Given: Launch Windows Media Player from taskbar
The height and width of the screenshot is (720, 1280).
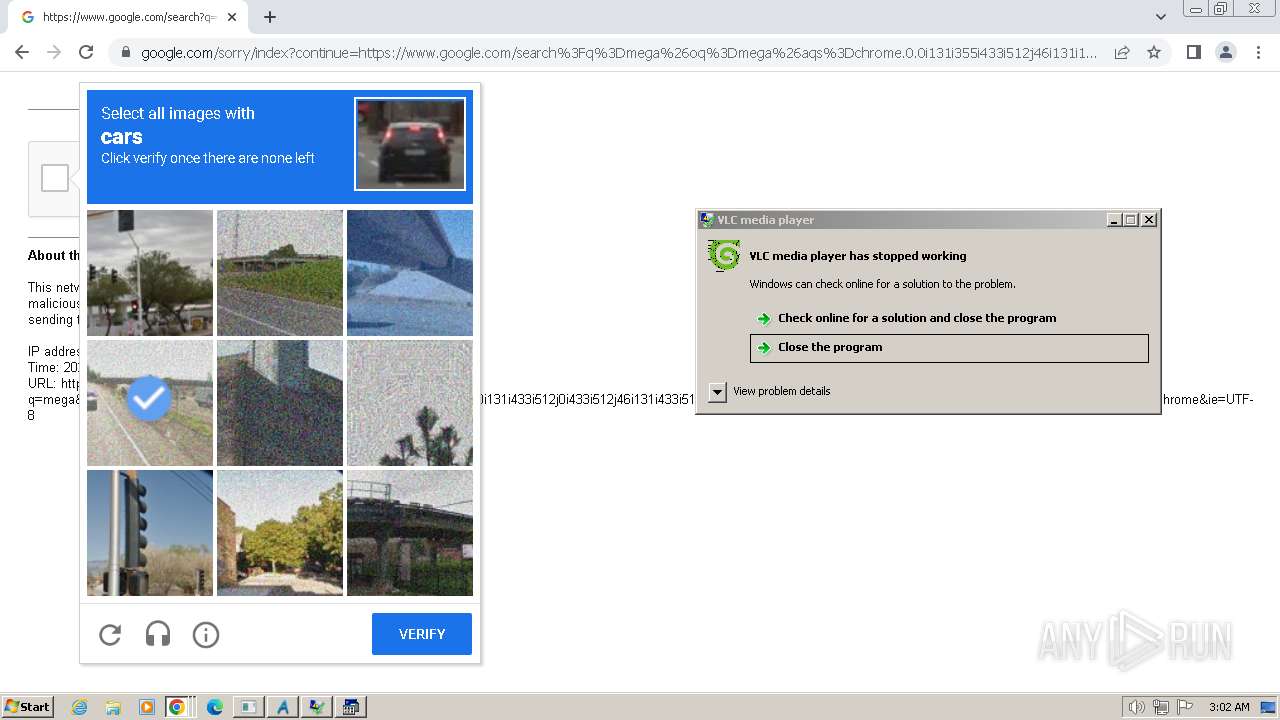Looking at the screenshot, I should click(x=146, y=707).
